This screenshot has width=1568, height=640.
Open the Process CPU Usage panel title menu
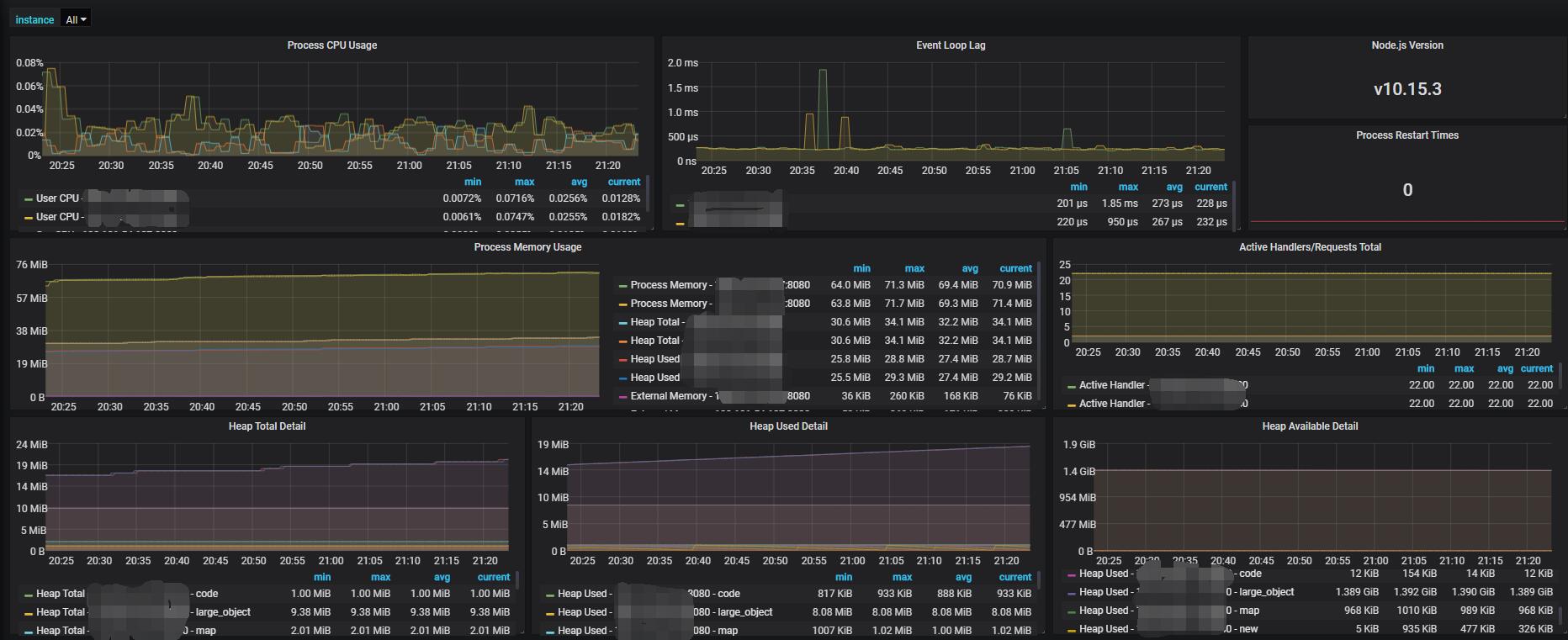pyautogui.click(x=331, y=45)
